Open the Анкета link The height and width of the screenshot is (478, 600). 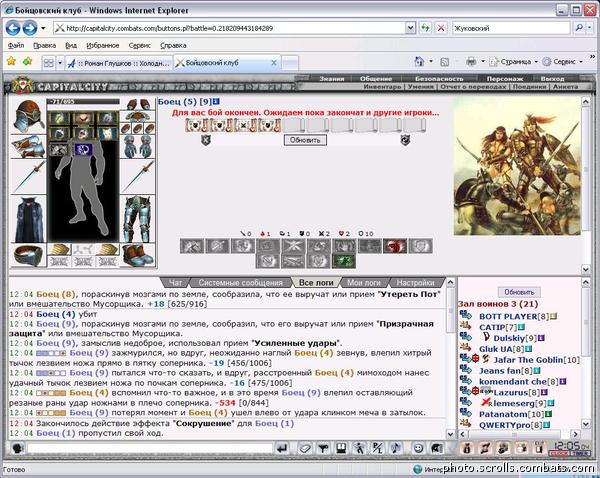pos(565,87)
